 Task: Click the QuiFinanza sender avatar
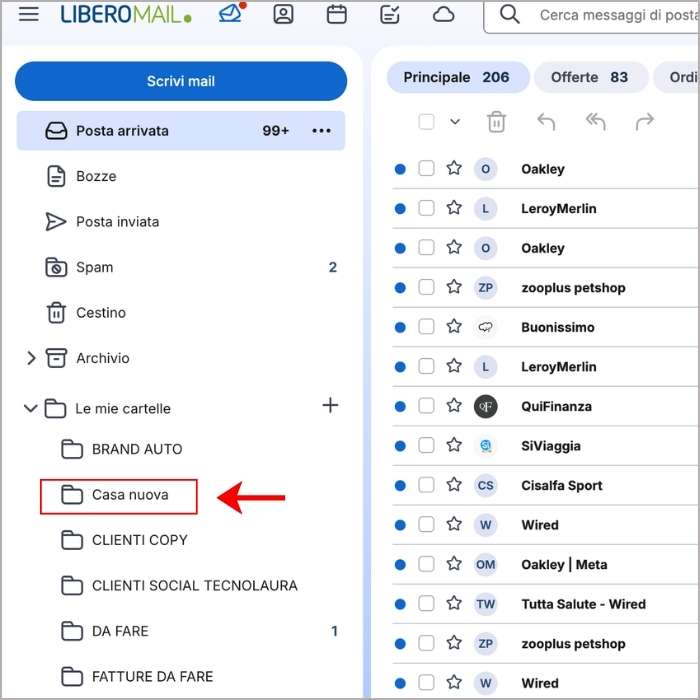point(485,406)
